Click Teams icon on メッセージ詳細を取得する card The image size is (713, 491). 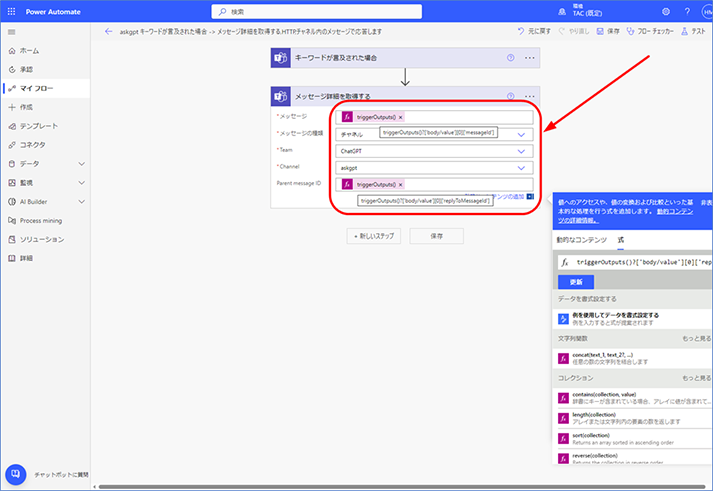[281, 96]
